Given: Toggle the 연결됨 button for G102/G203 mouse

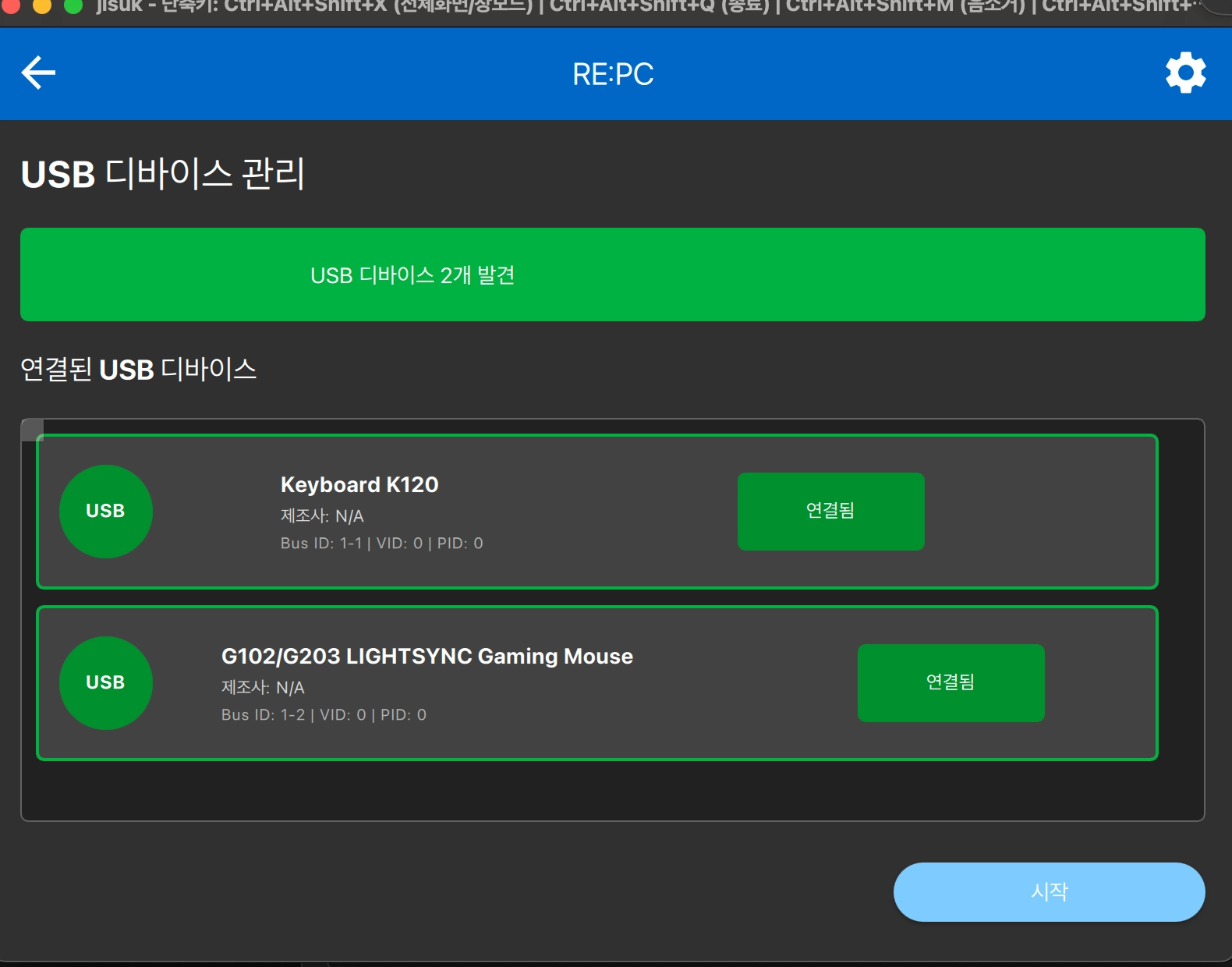Looking at the screenshot, I should tap(951, 683).
